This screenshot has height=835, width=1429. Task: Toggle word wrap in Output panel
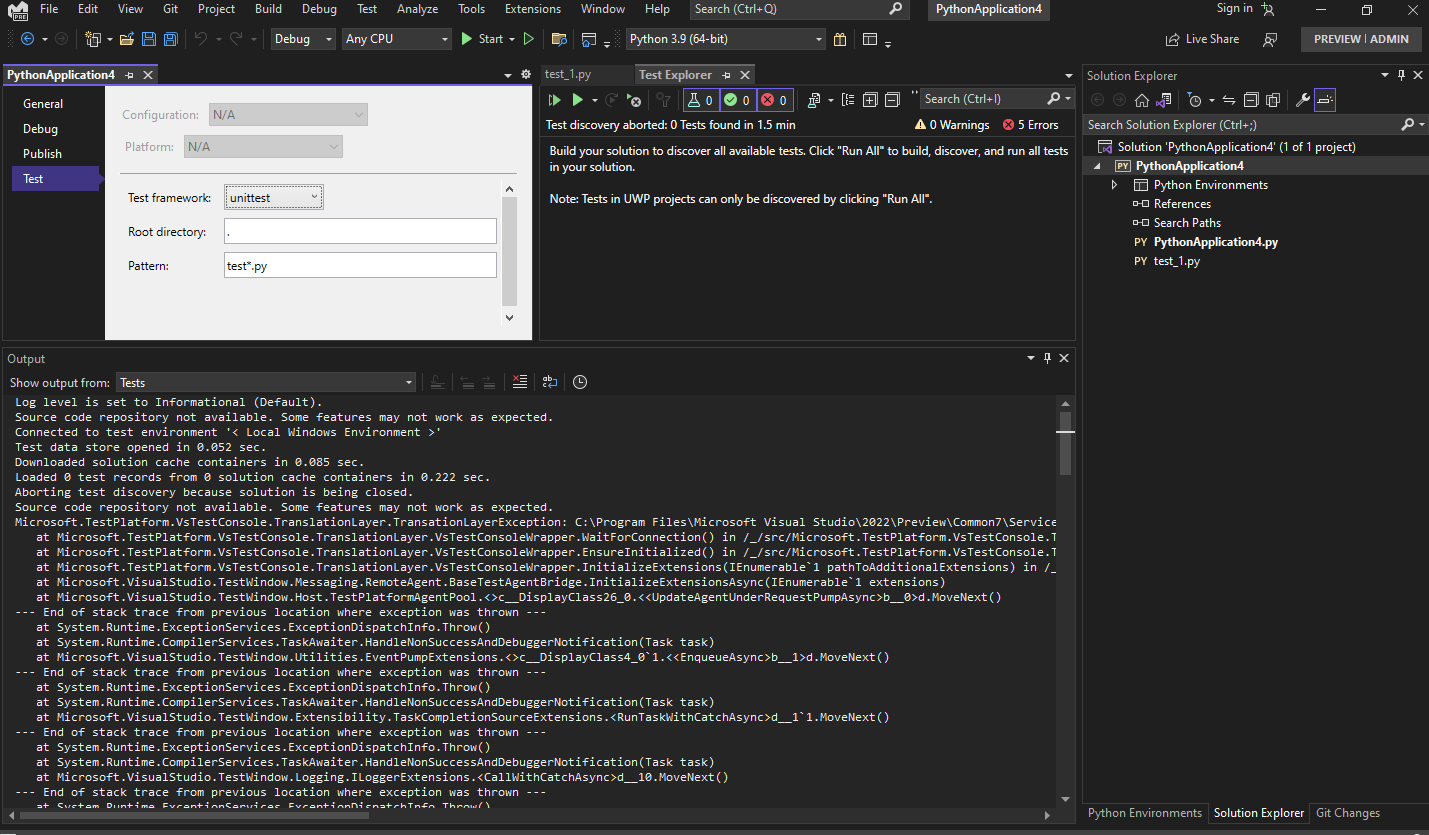[x=549, y=381]
